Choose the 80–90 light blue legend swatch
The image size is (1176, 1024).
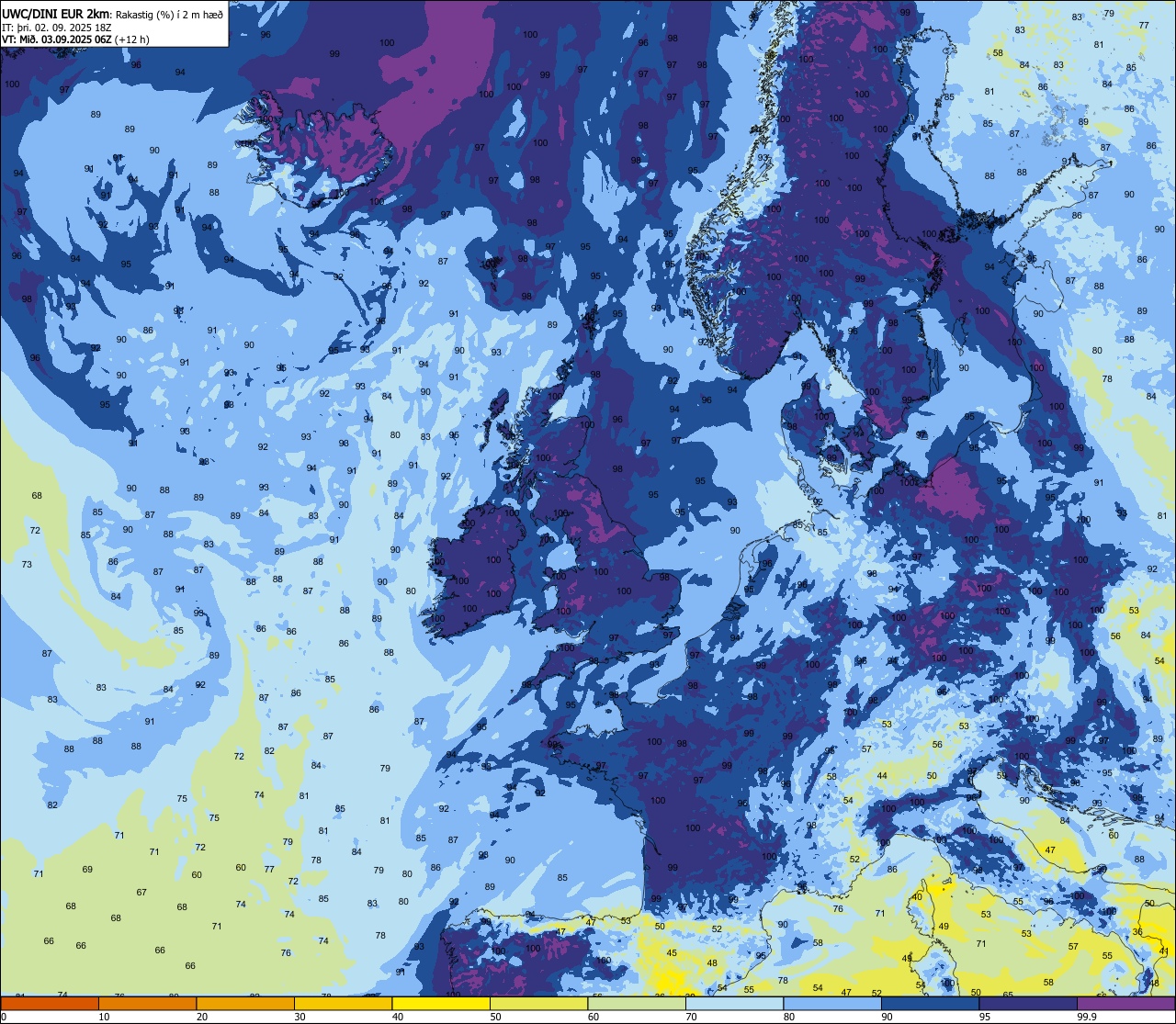[x=832, y=1003]
